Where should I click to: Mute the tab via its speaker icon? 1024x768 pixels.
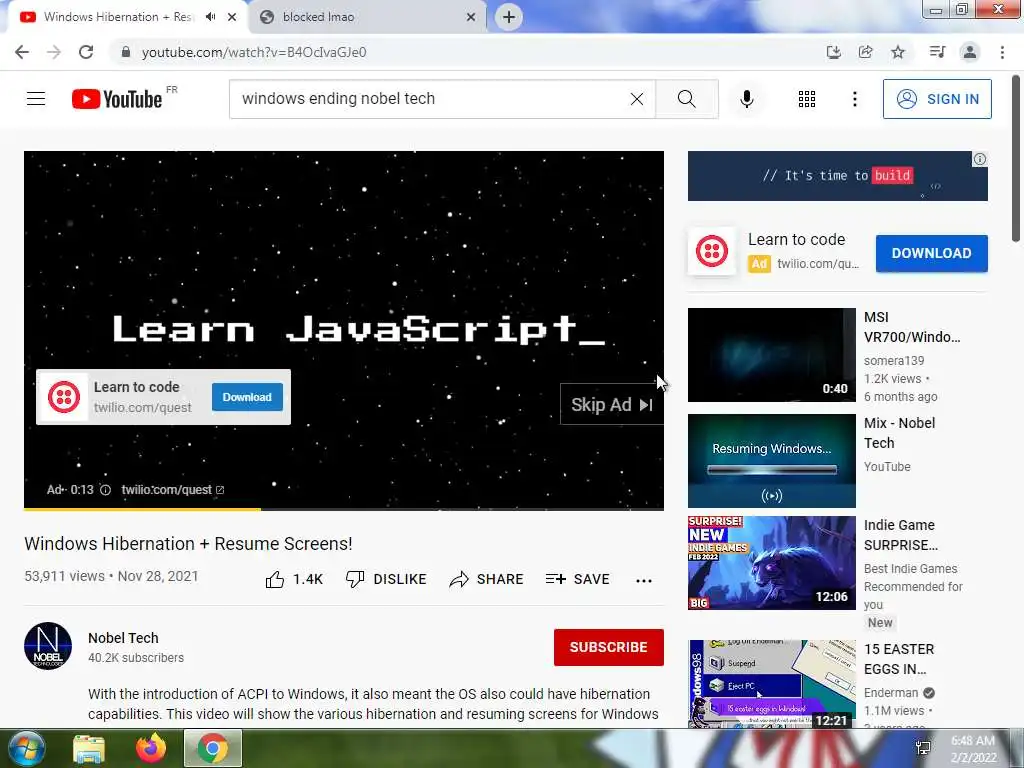(210, 17)
